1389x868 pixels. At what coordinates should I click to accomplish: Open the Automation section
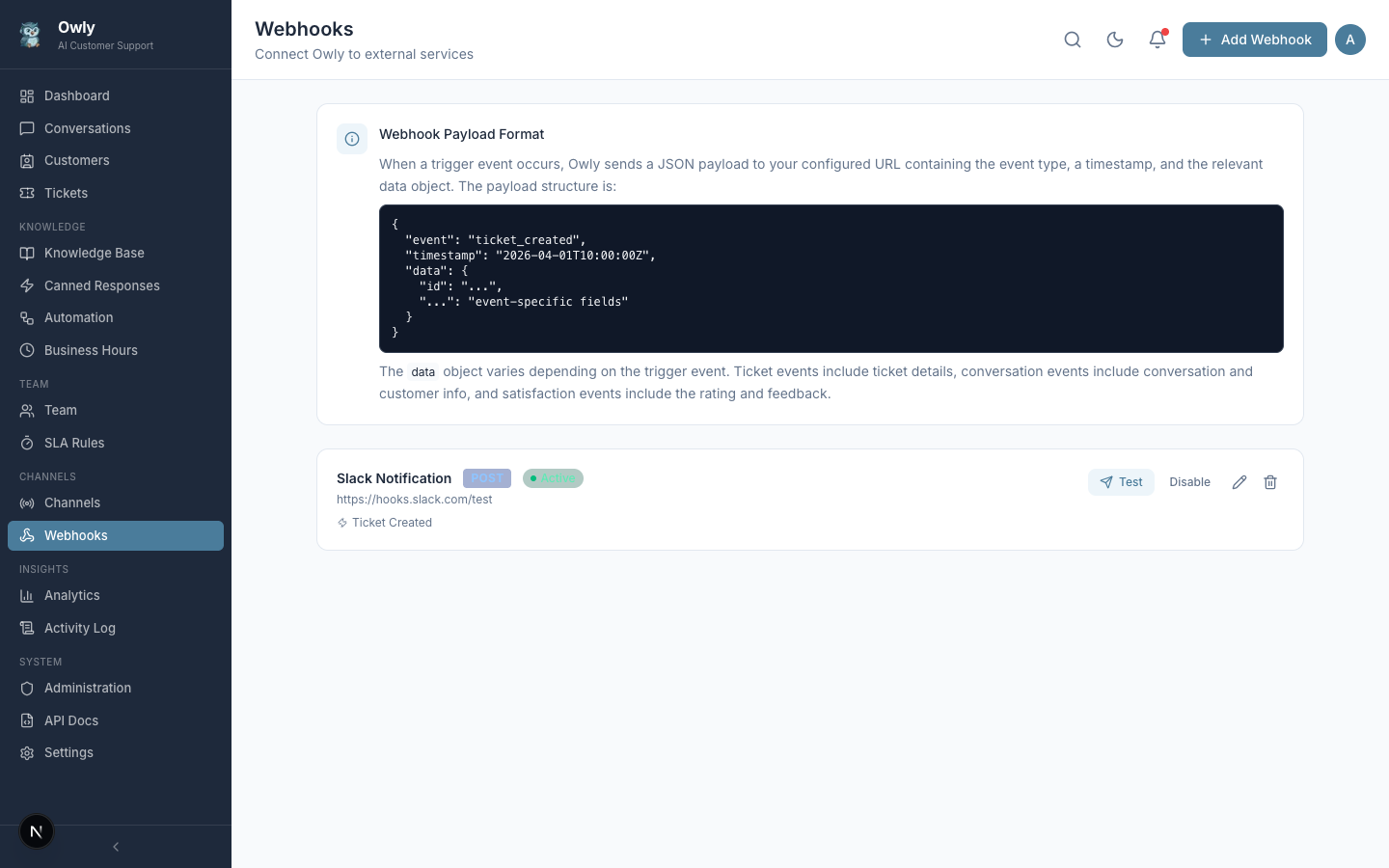(x=78, y=317)
